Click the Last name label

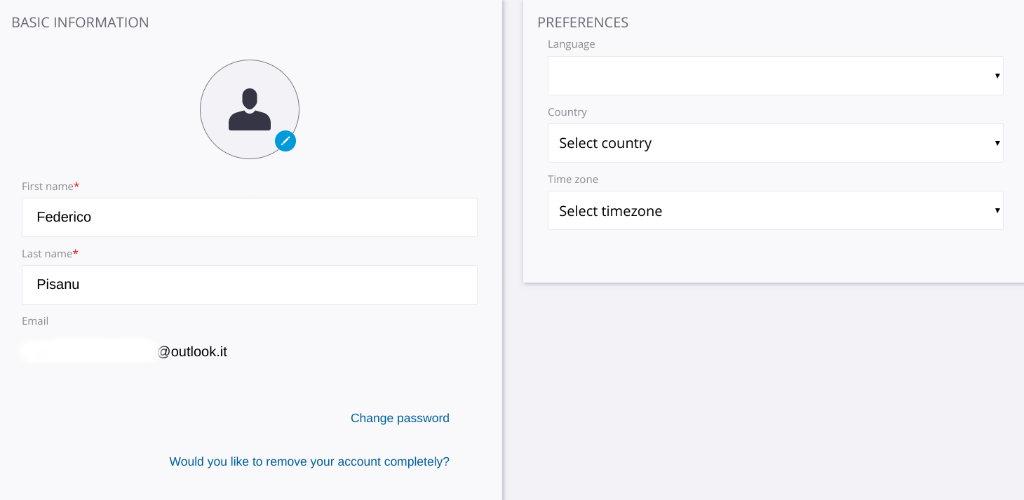50,253
